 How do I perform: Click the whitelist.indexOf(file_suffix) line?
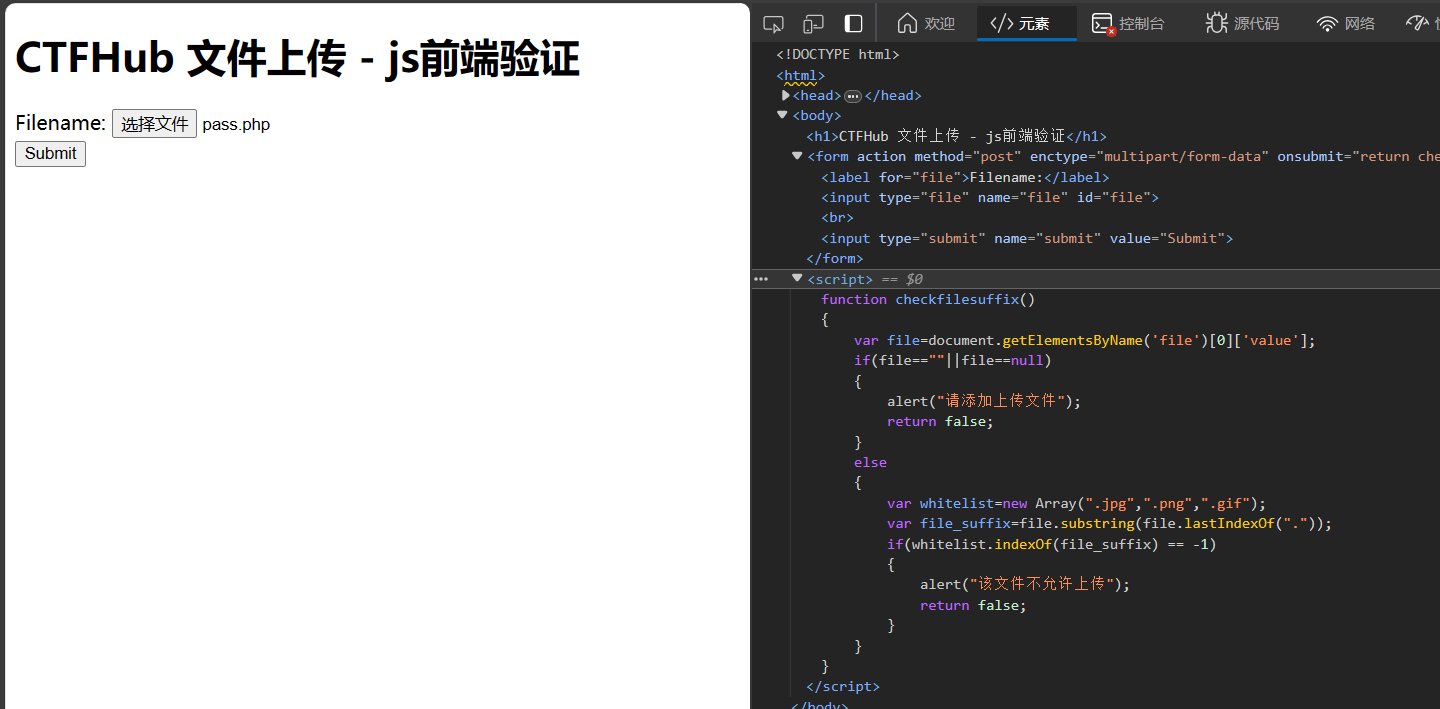1051,545
